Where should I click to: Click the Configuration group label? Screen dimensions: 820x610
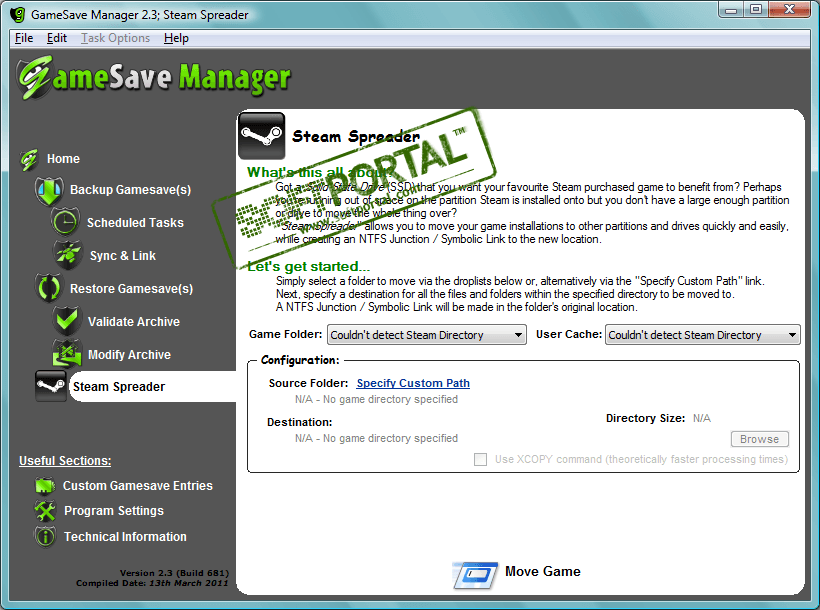point(300,360)
